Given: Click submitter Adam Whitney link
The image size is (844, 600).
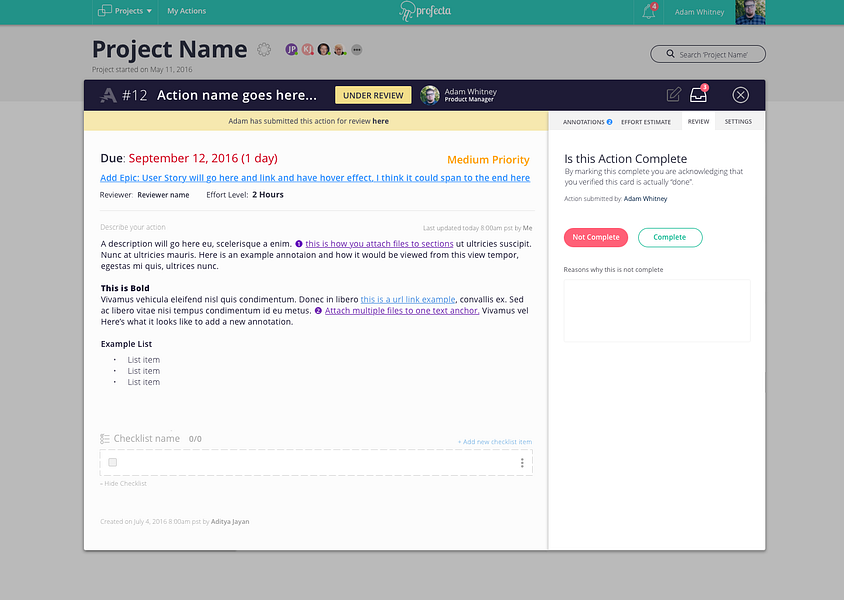Looking at the screenshot, I should point(645,199).
